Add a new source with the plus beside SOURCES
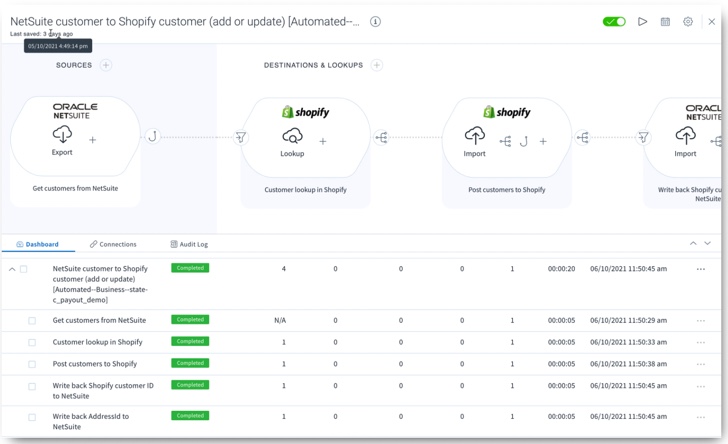 click(106, 65)
